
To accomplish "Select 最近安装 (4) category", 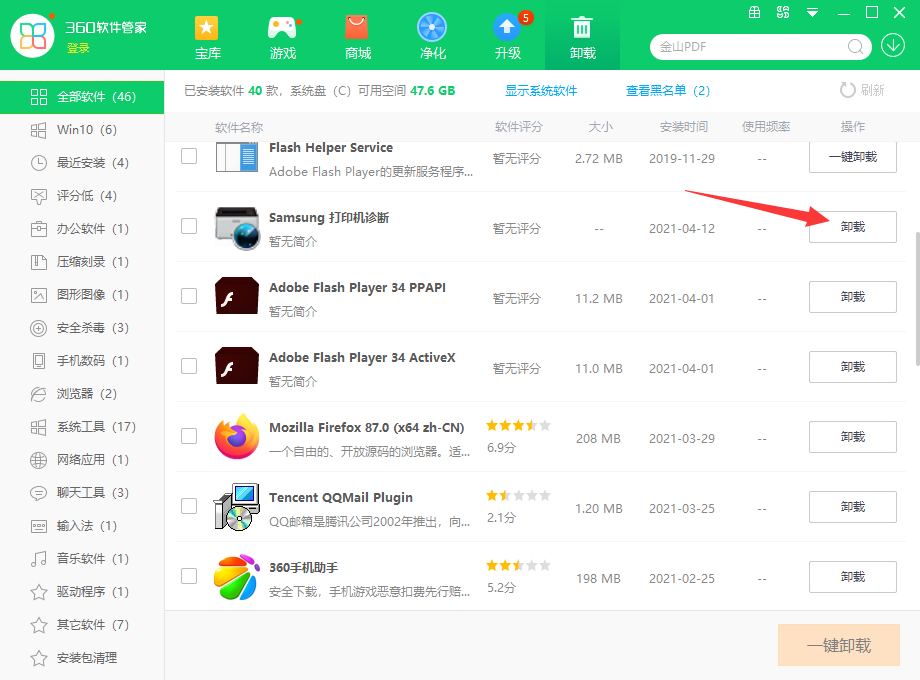I will pos(82,163).
